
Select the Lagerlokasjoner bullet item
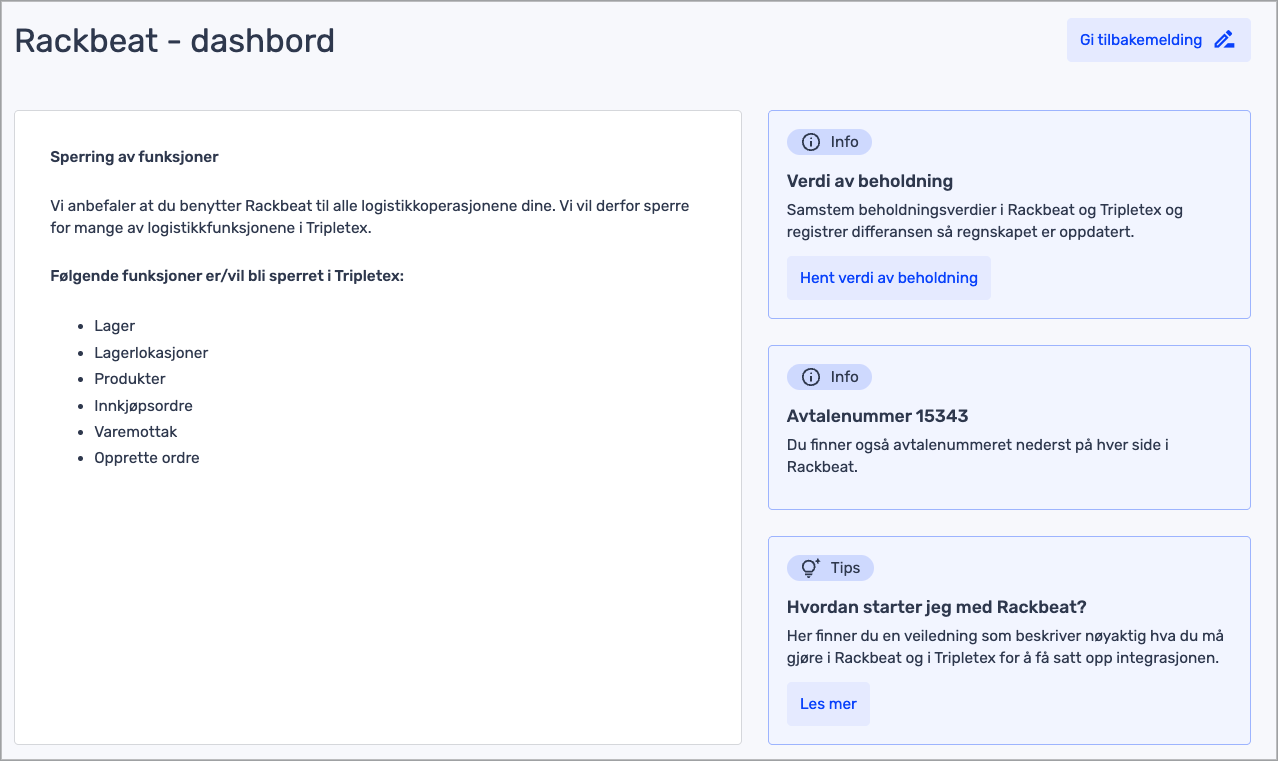(x=151, y=353)
